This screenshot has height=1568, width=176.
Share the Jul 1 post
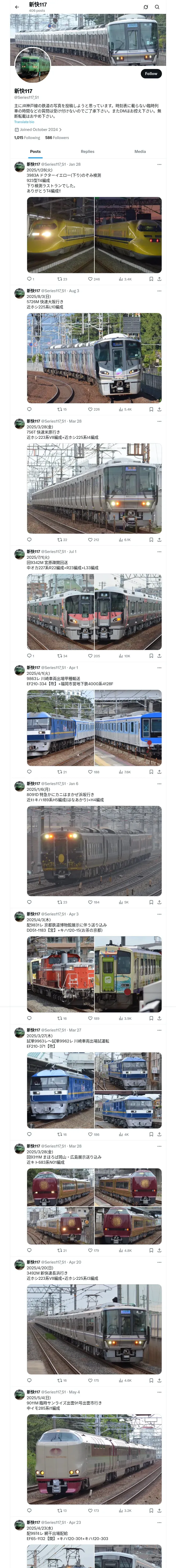pos(160,656)
